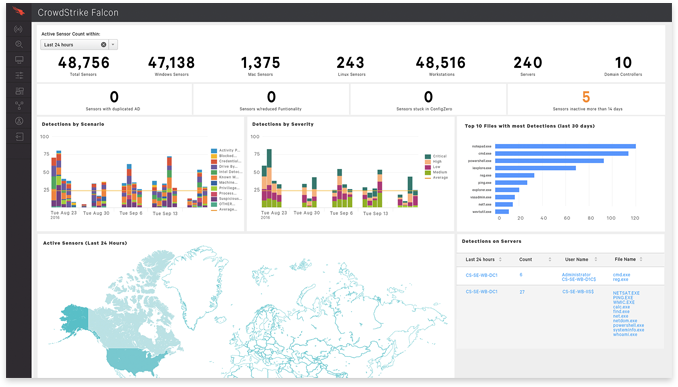678x387 pixels.
Task: Open the powershell.exe file link
Action: (628, 325)
